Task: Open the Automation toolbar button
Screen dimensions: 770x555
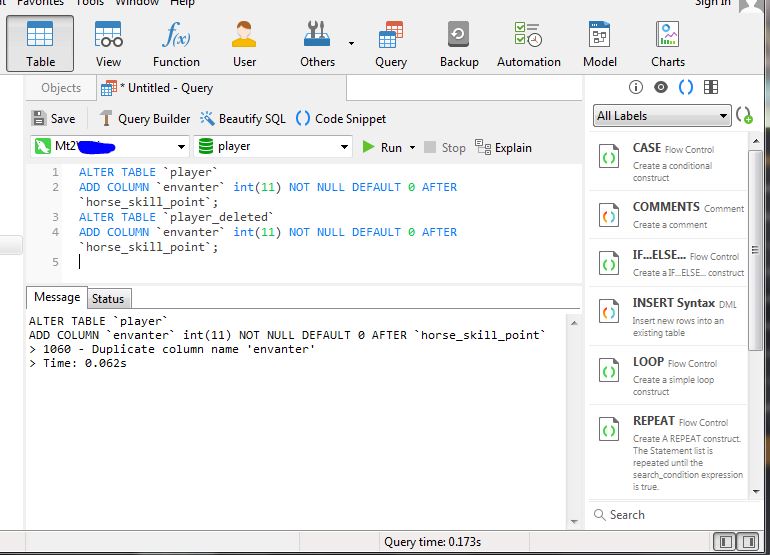Action: (x=528, y=43)
